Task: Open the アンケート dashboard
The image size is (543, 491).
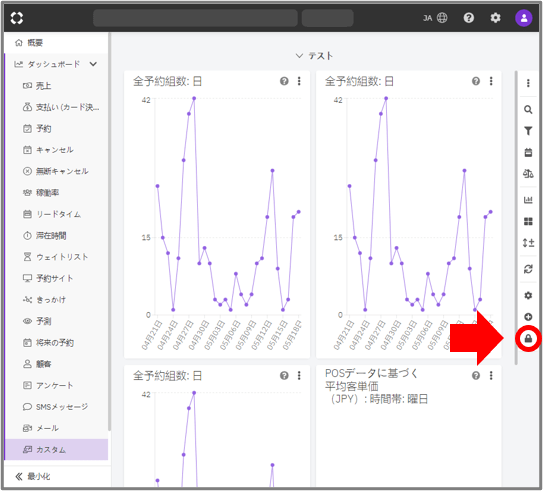Action: click(56, 385)
